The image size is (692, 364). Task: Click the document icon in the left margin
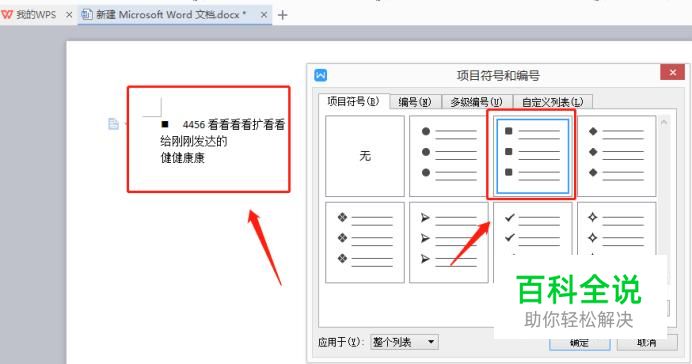[113, 124]
